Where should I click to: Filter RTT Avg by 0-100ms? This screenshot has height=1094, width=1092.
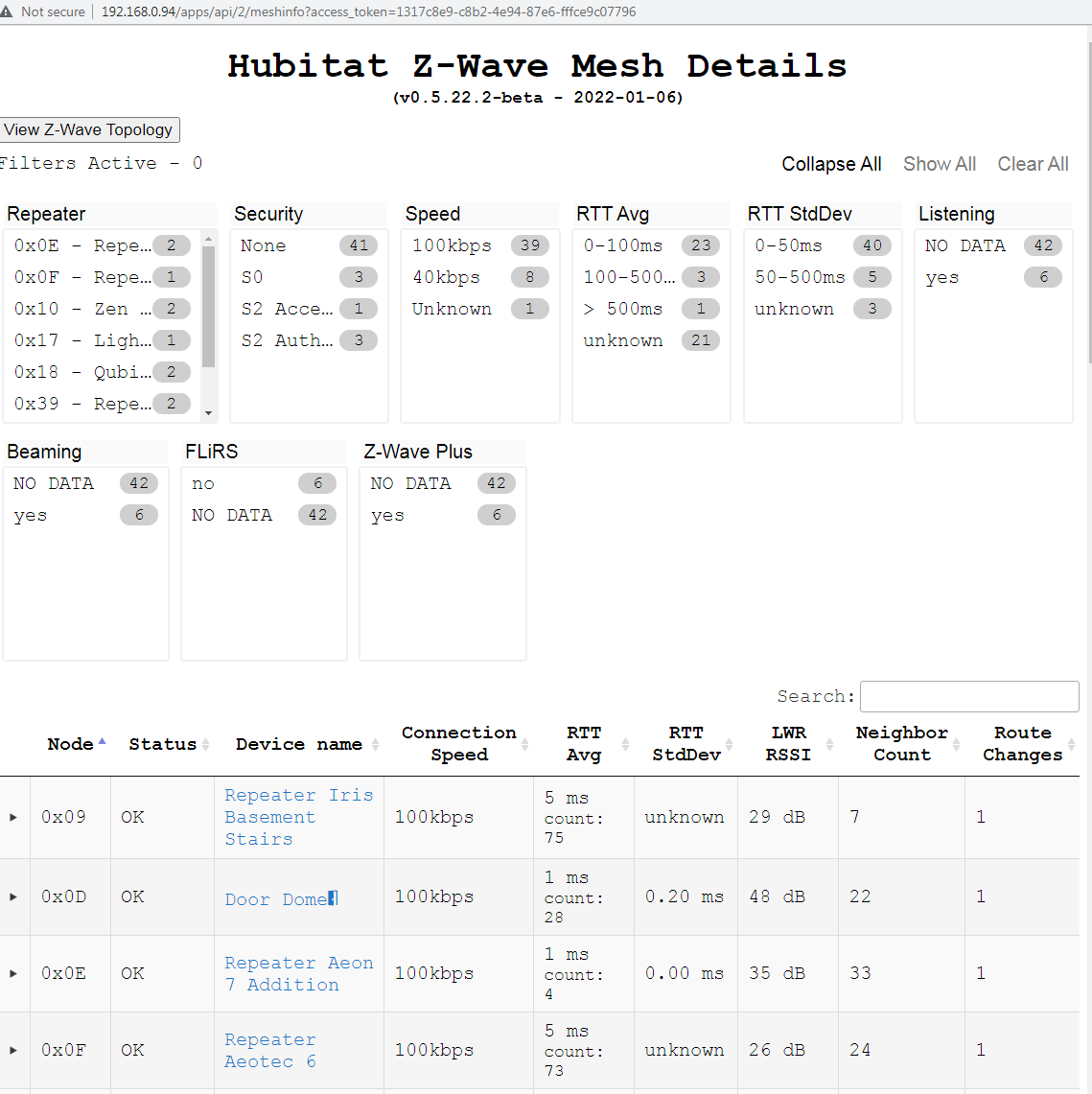[x=651, y=245]
